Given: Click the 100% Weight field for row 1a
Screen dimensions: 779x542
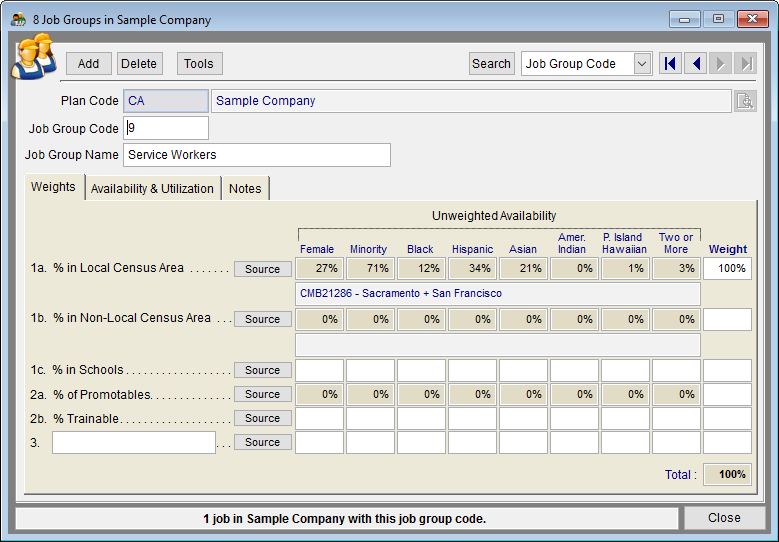Looking at the screenshot, I should pos(727,269).
